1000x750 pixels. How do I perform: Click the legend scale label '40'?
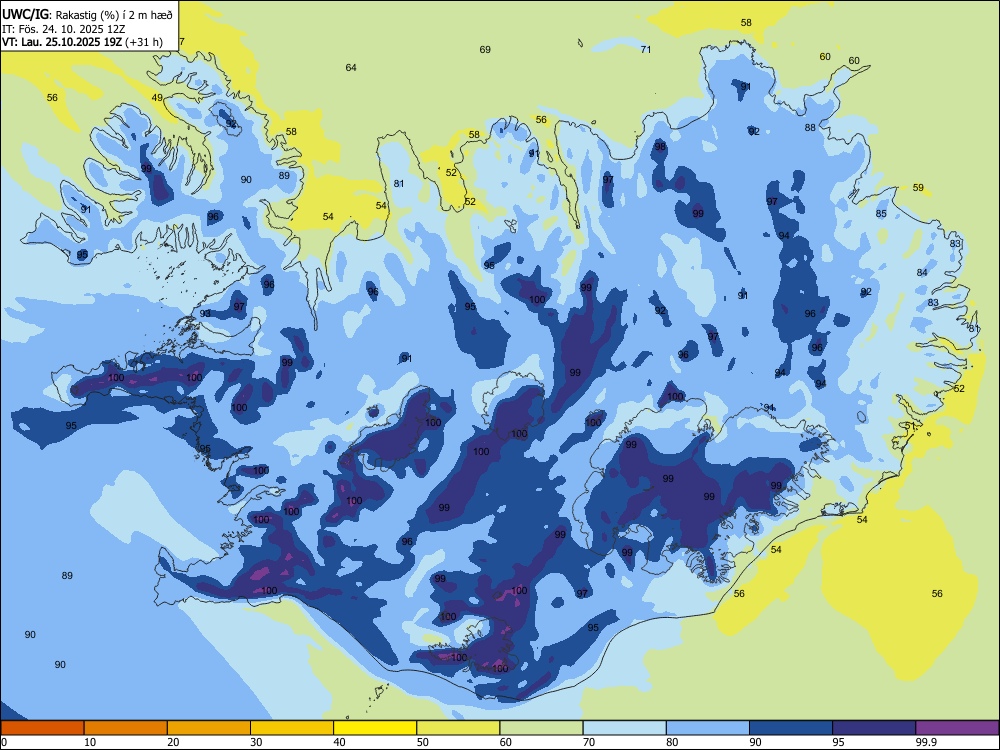340,742
